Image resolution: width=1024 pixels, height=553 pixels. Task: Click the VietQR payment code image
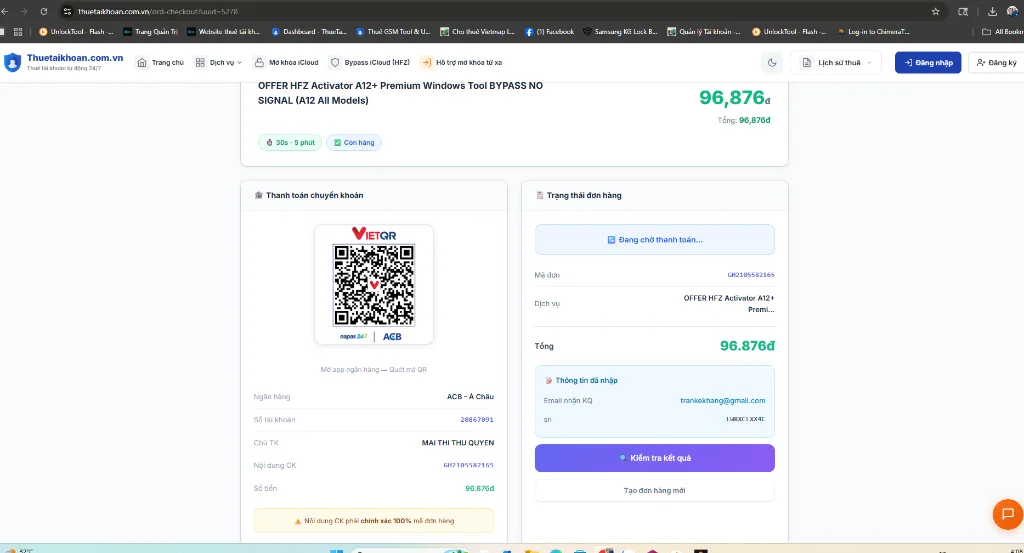click(374, 285)
